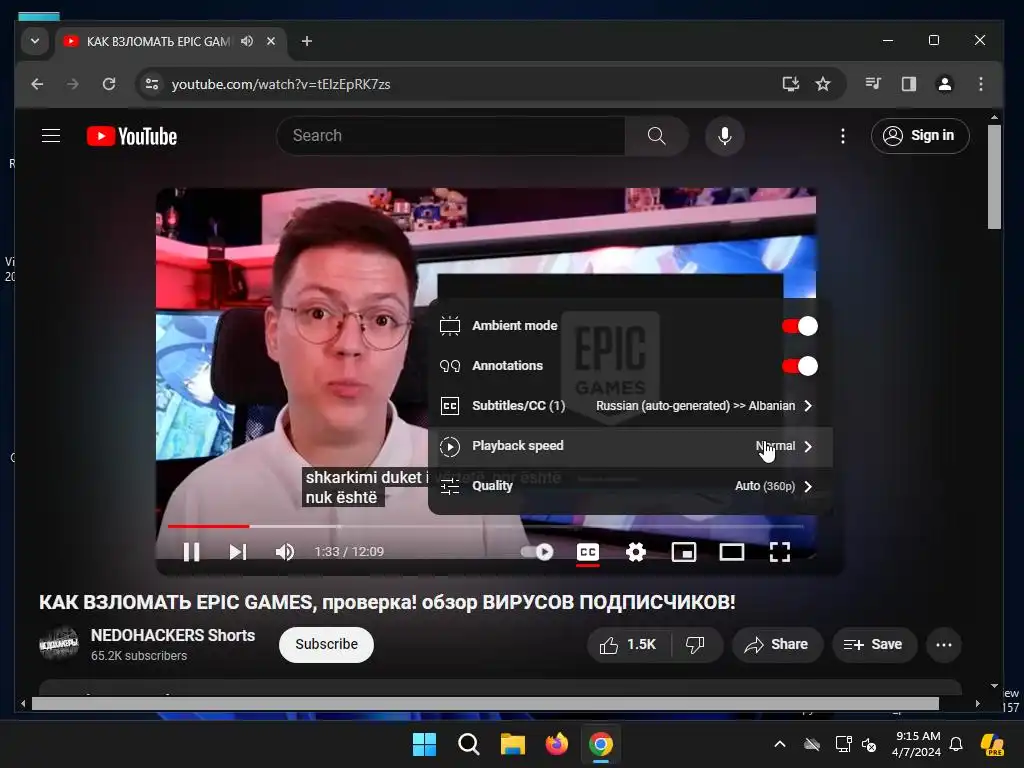The image size is (1024, 768).
Task: Reload the page in Chrome
Action: (x=109, y=84)
